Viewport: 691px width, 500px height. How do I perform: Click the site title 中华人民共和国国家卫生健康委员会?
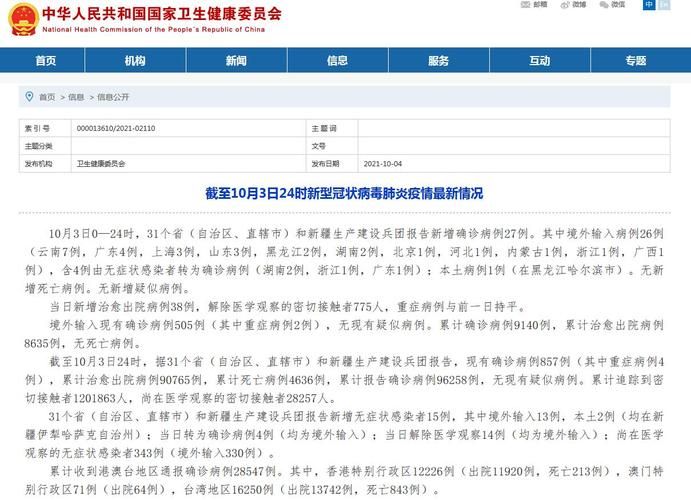[162, 14]
